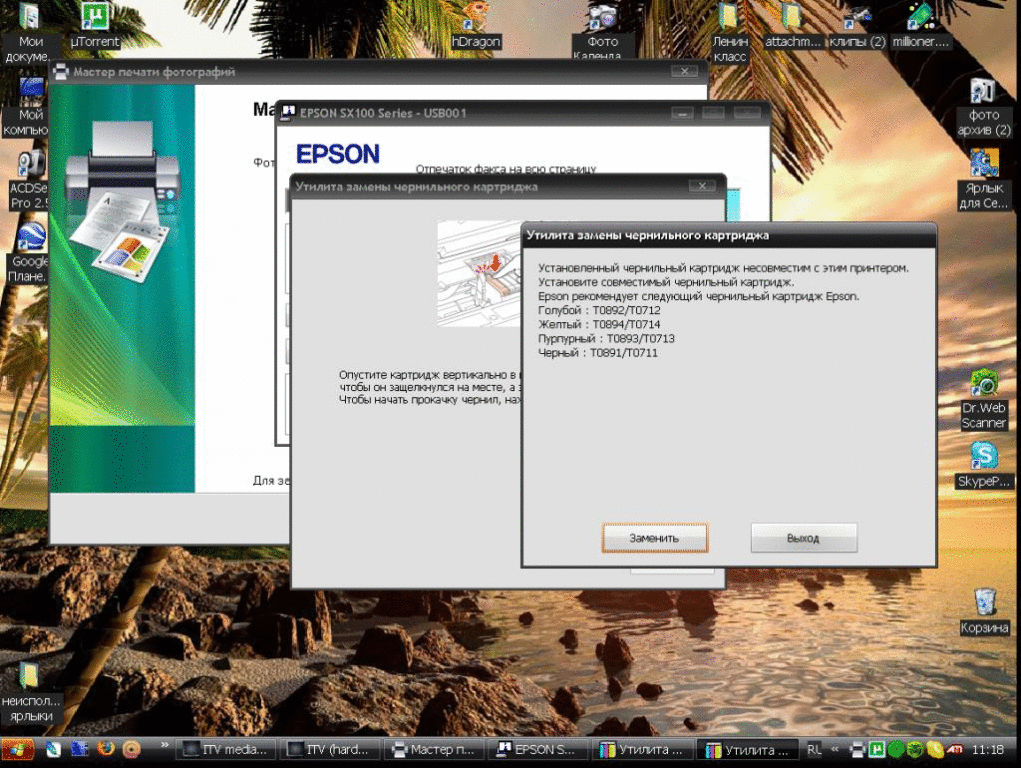Screen dimensions: 1021x768
Task: Click the text Черный : T0891/T0711
Action: [x=598, y=353]
